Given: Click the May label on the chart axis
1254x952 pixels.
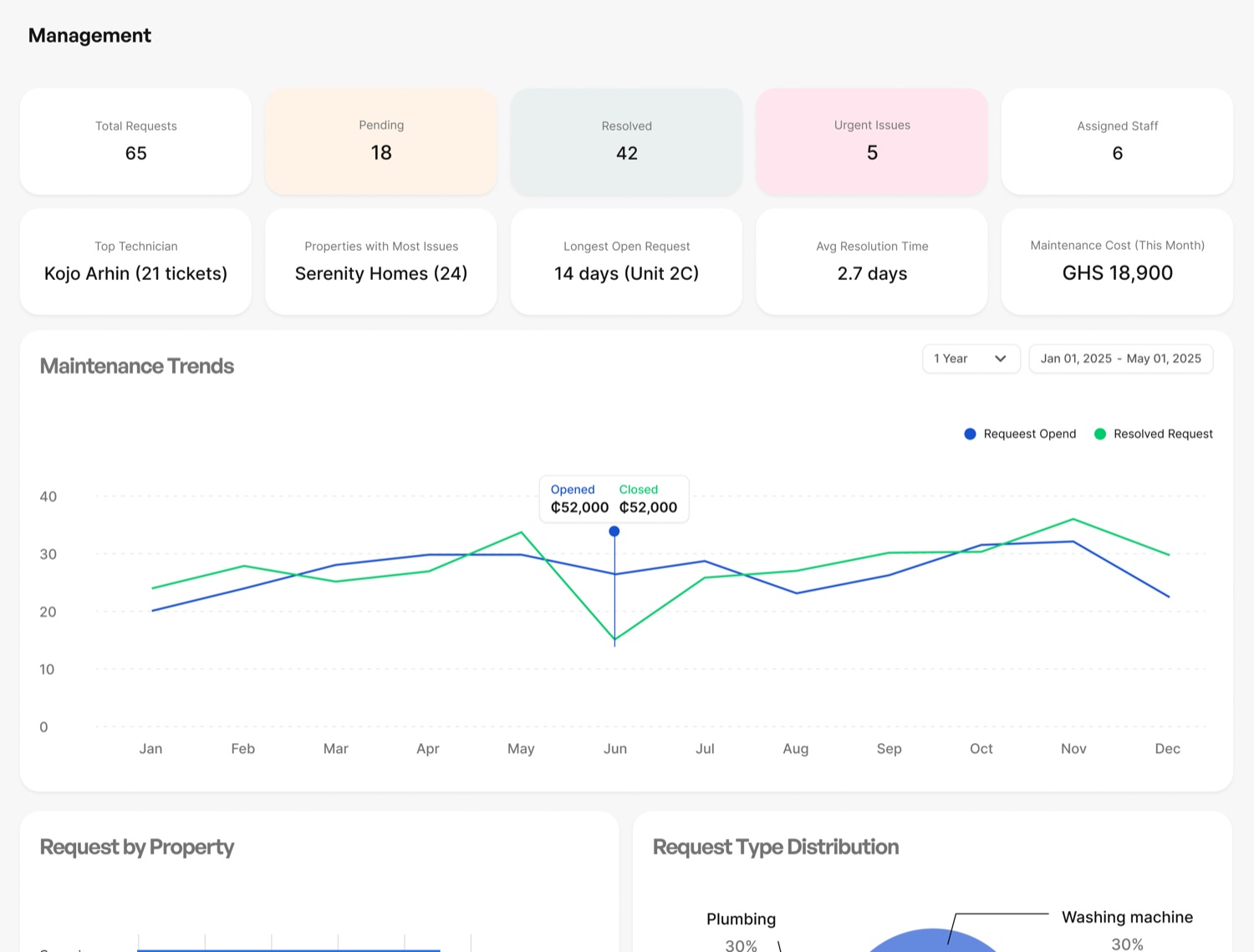Looking at the screenshot, I should coord(521,749).
